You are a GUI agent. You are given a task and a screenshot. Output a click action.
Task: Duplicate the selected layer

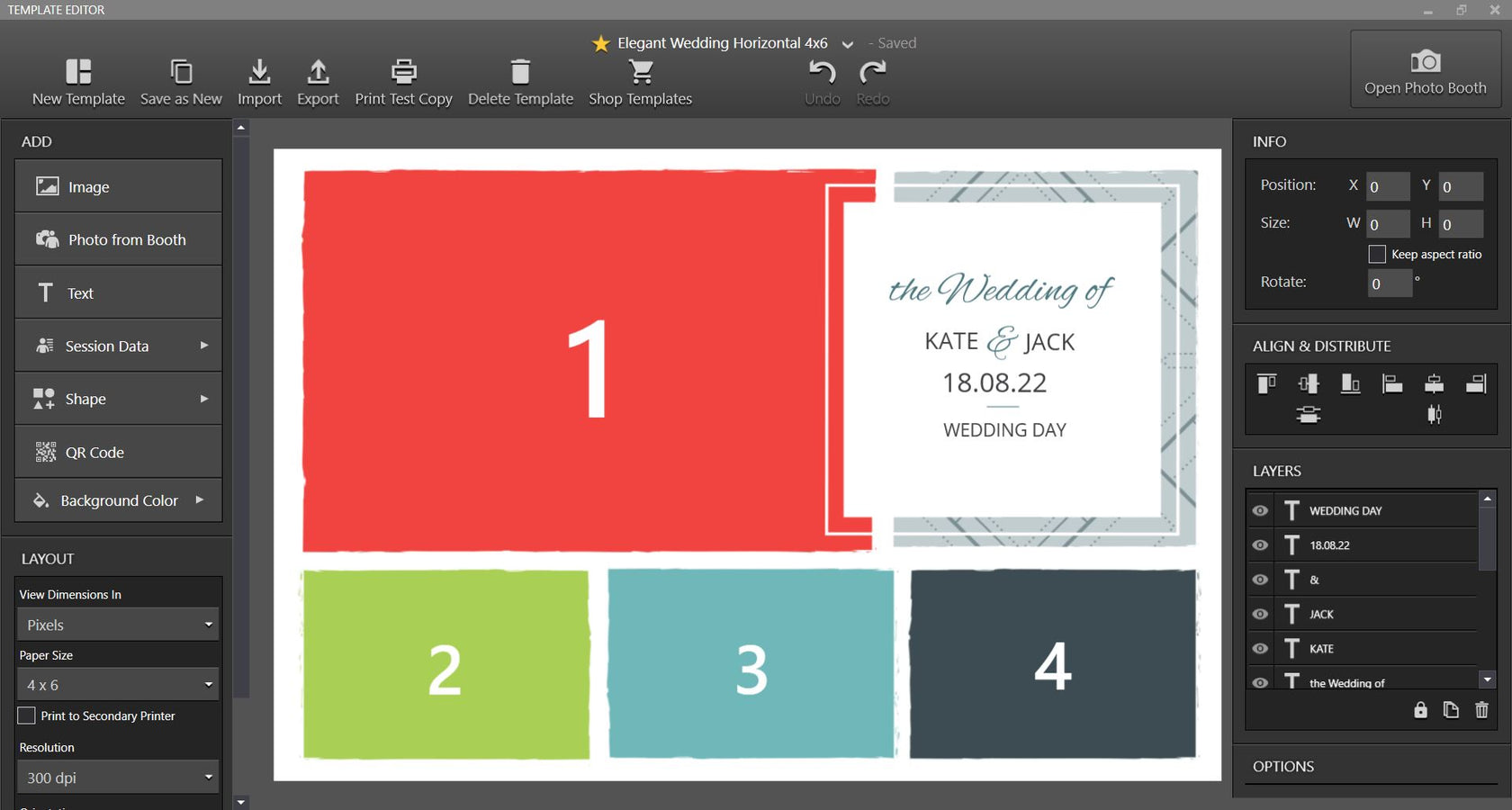click(x=1451, y=710)
